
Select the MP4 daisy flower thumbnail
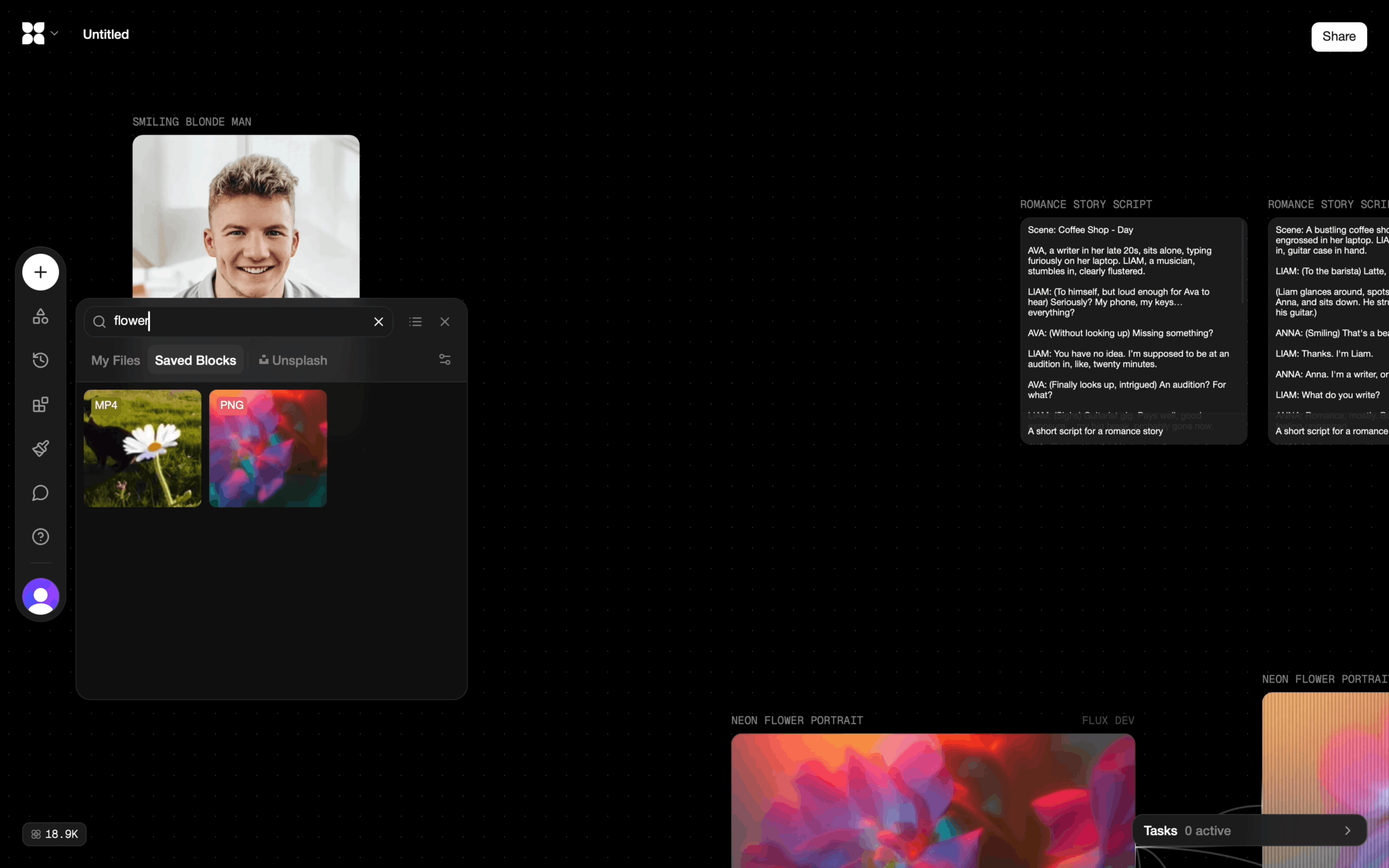point(142,449)
